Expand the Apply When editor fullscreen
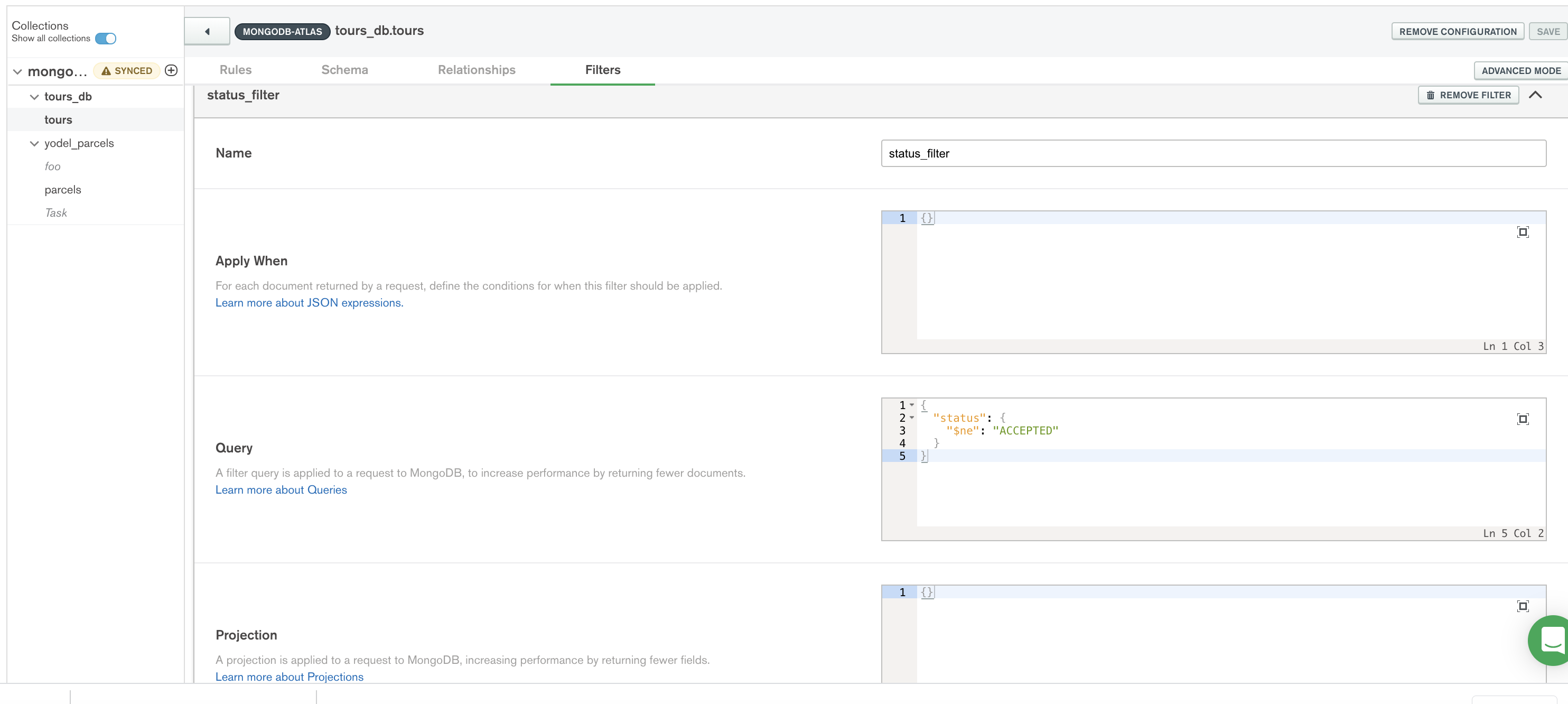Image resolution: width=1568 pixels, height=704 pixels. pos(1523,232)
